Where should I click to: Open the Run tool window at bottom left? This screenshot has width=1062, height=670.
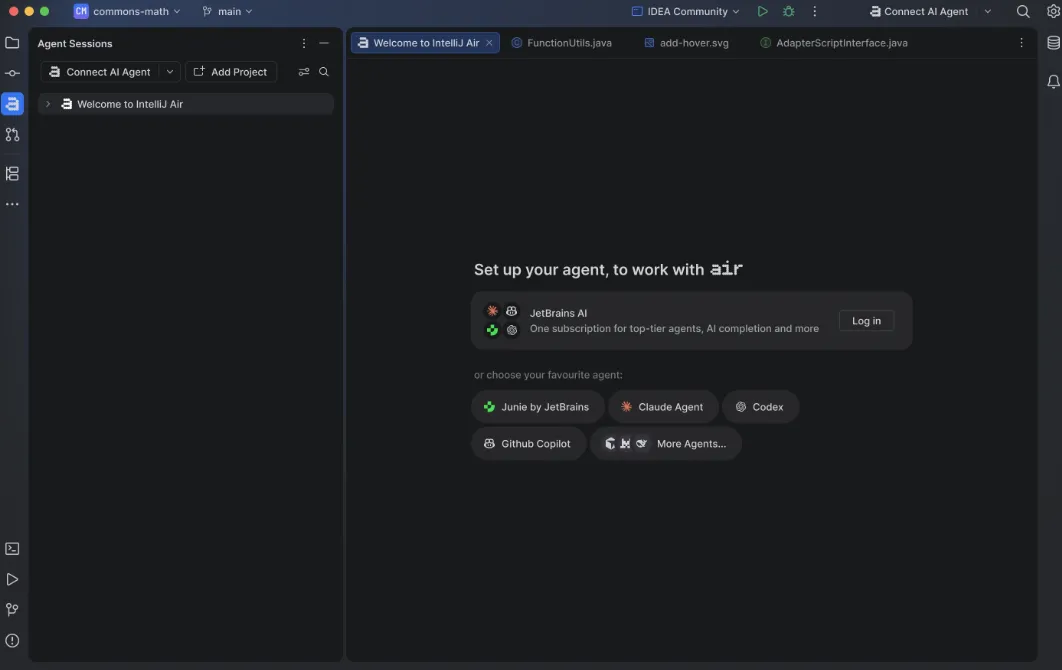(12, 579)
